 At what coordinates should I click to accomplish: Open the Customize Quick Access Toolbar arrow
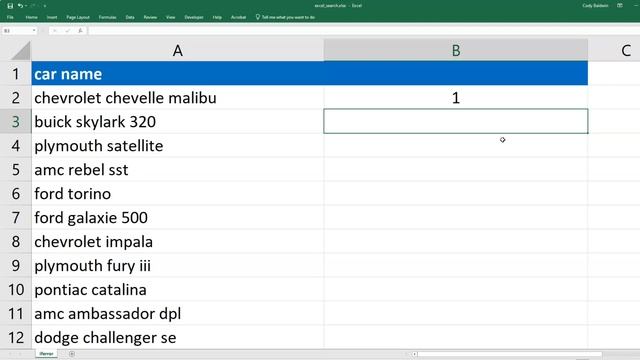[x=44, y=6]
